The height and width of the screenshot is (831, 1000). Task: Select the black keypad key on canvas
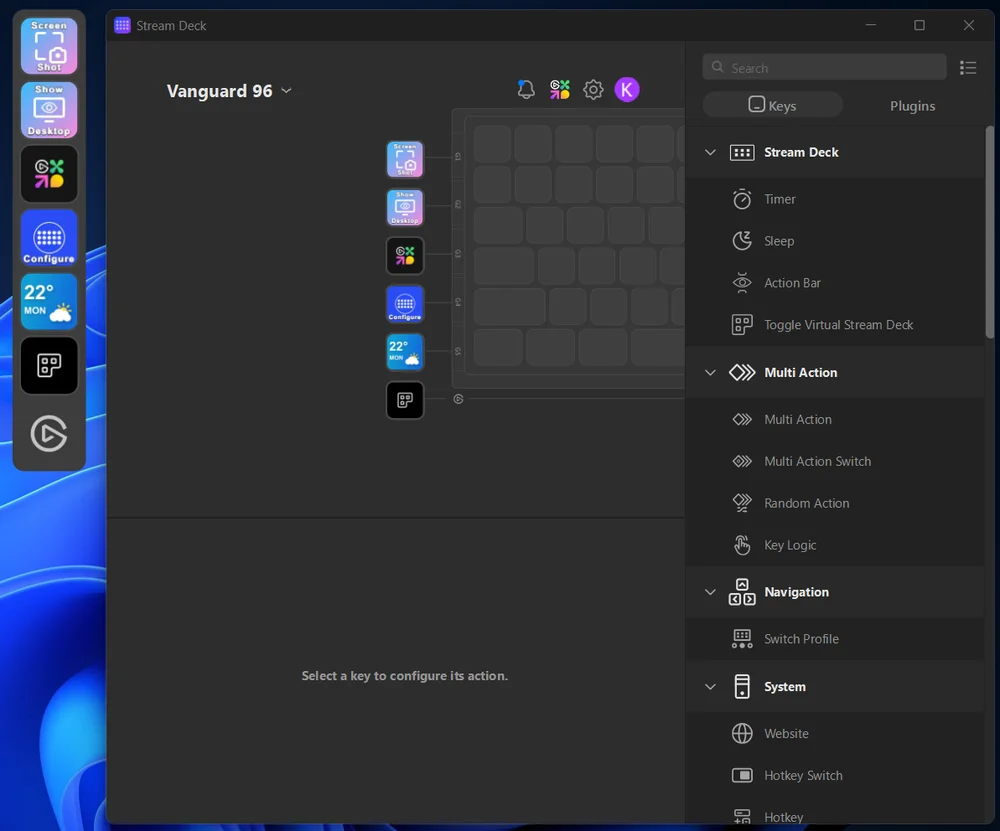click(404, 399)
